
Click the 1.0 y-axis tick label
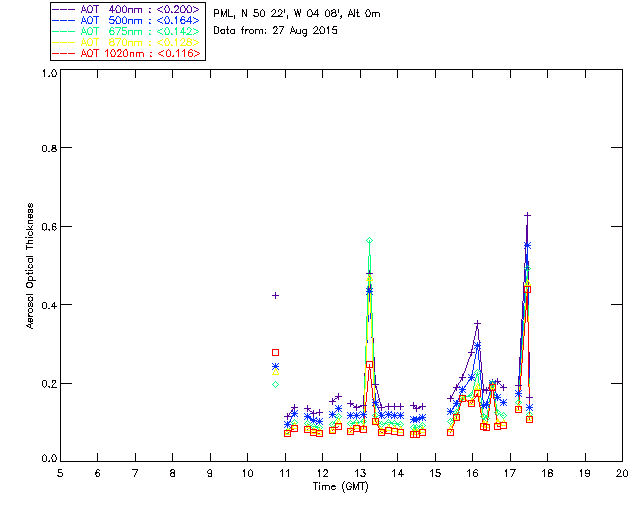click(49, 73)
